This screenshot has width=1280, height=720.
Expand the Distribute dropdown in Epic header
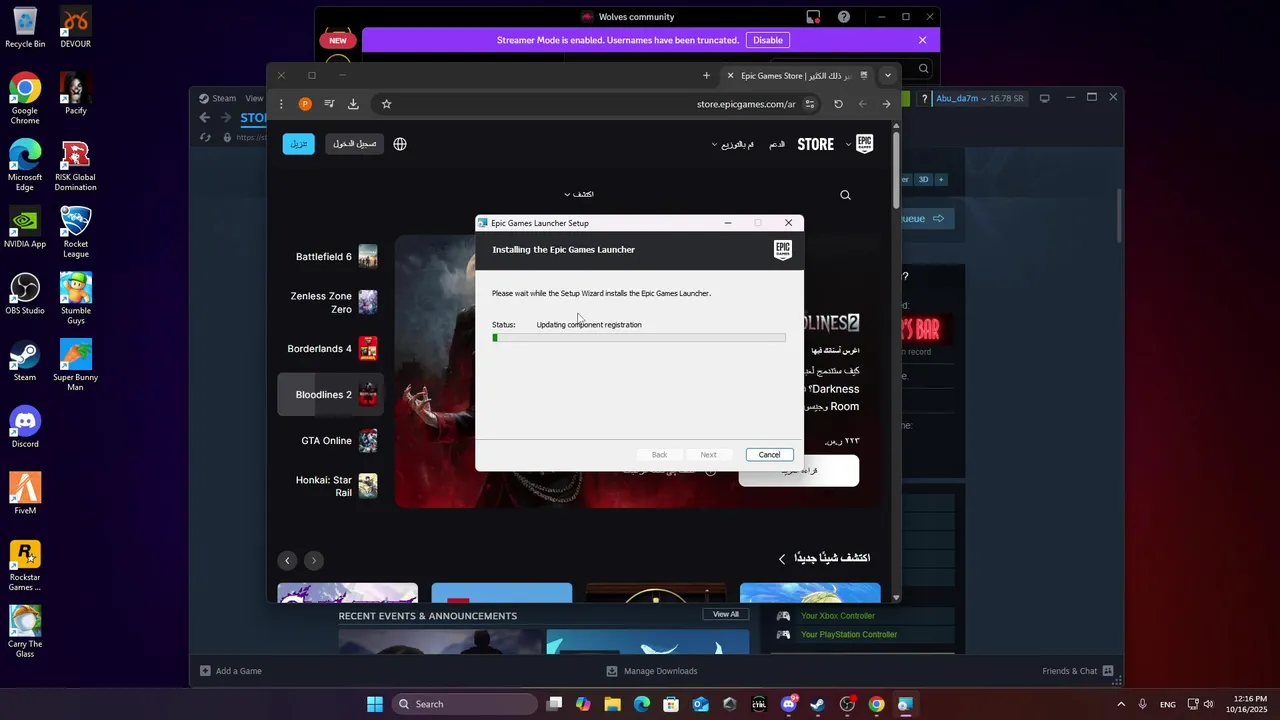click(732, 144)
